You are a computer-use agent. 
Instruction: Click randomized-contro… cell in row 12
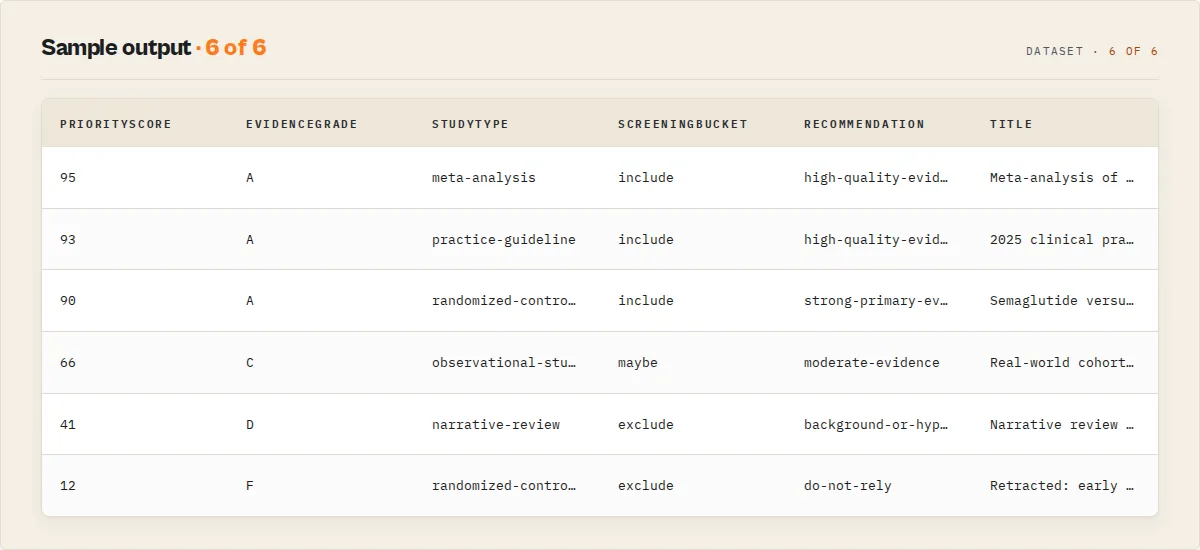(504, 486)
